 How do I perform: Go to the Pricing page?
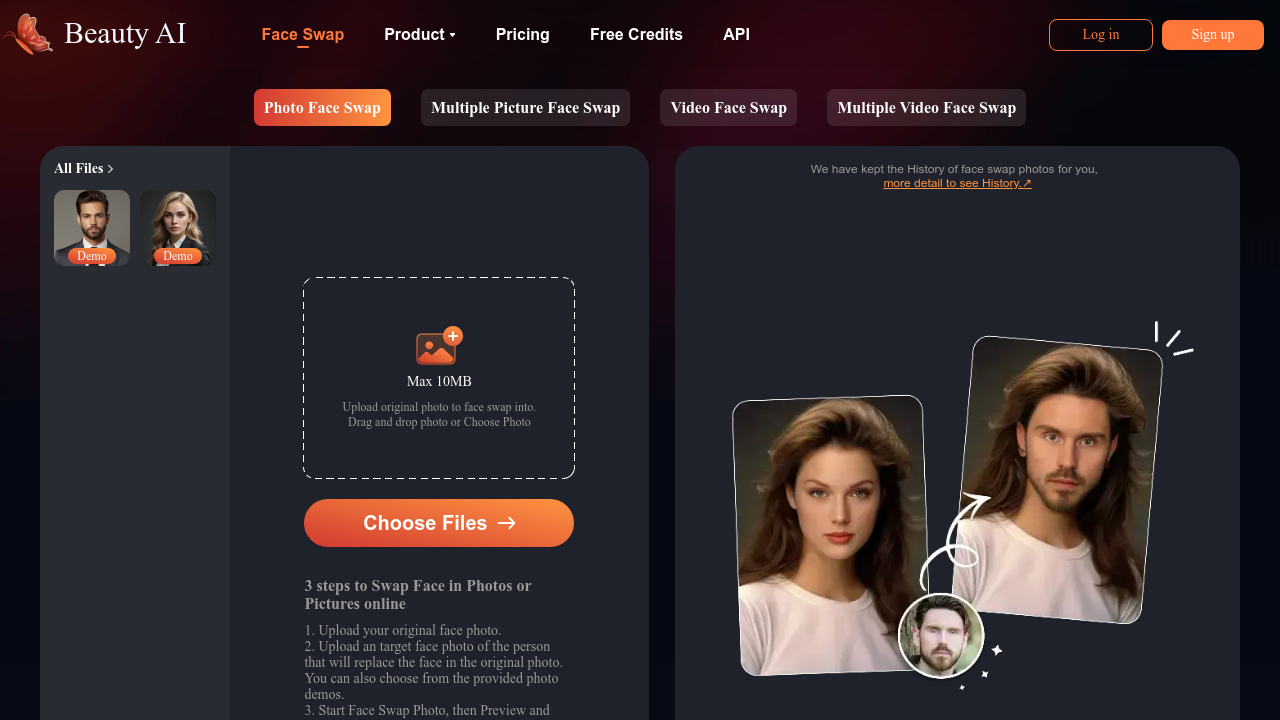coord(522,34)
